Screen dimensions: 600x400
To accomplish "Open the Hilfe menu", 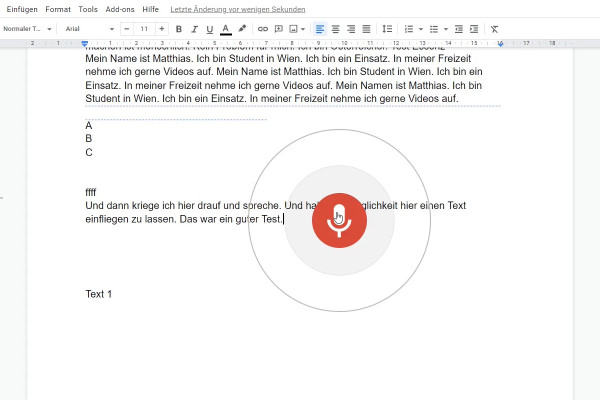I will 150,9.
